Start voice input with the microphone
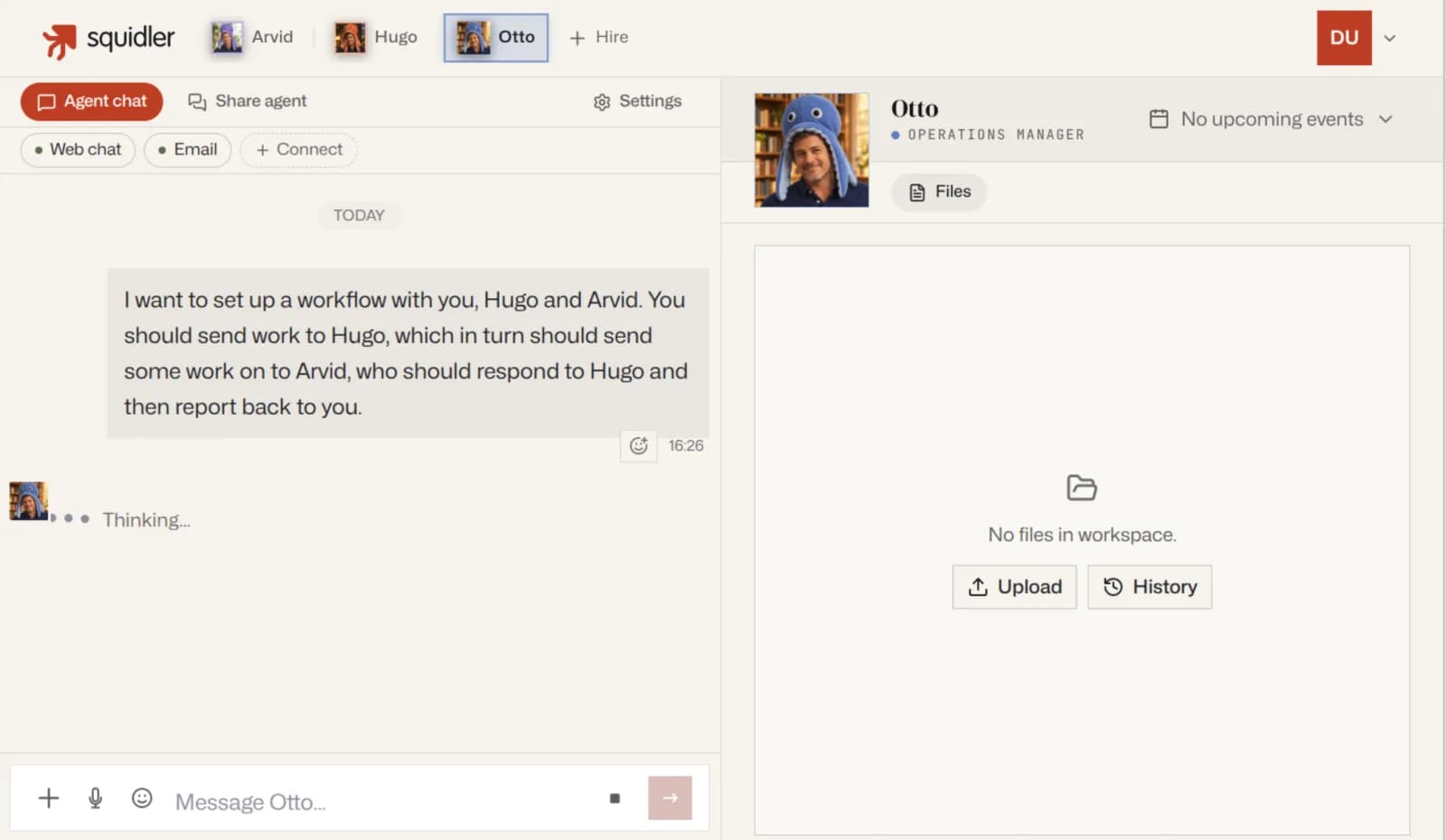The height and width of the screenshot is (840, 1446). point(95,798)
